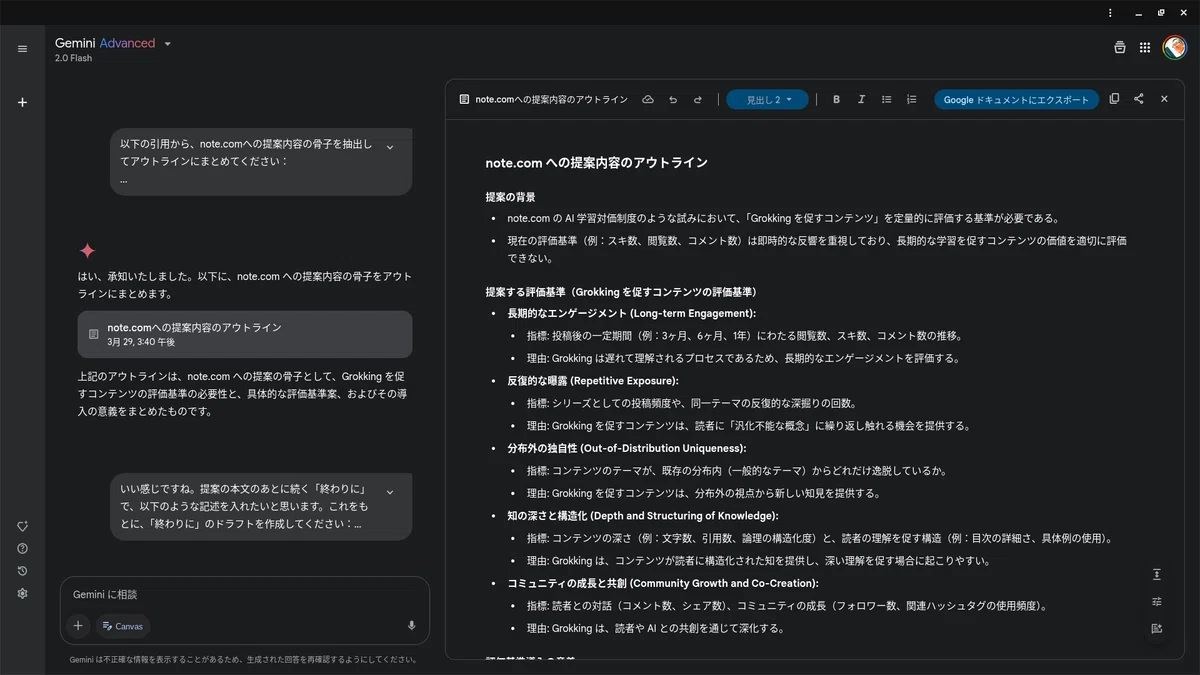This screenshot has height=675, width=1200.
Task: Share the canvas document
Action: pos(1139,99)
